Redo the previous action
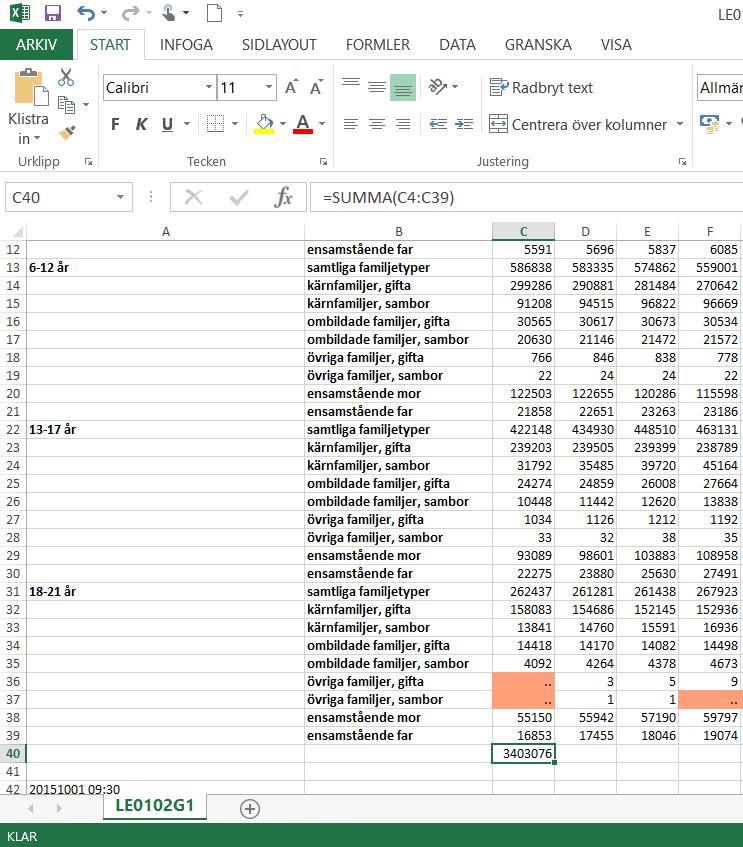 pos(130,12)
